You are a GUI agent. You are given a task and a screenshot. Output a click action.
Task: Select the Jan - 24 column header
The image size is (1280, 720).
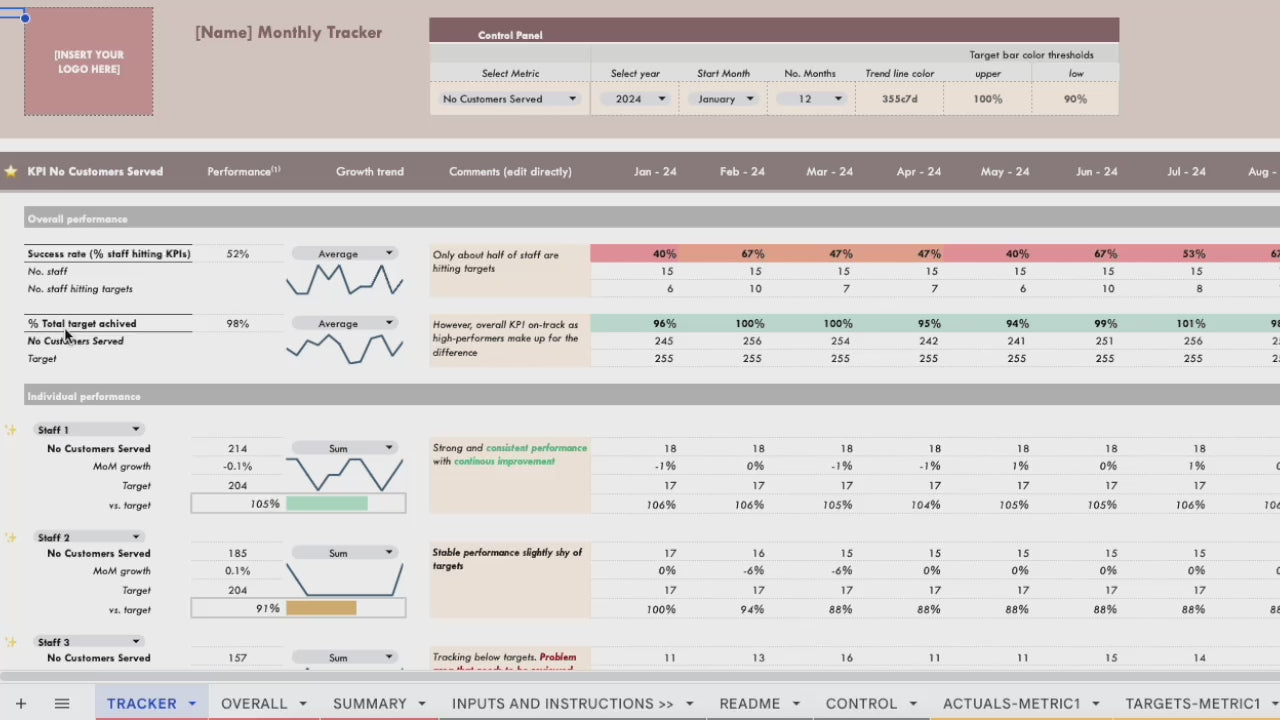click(655, 172)
